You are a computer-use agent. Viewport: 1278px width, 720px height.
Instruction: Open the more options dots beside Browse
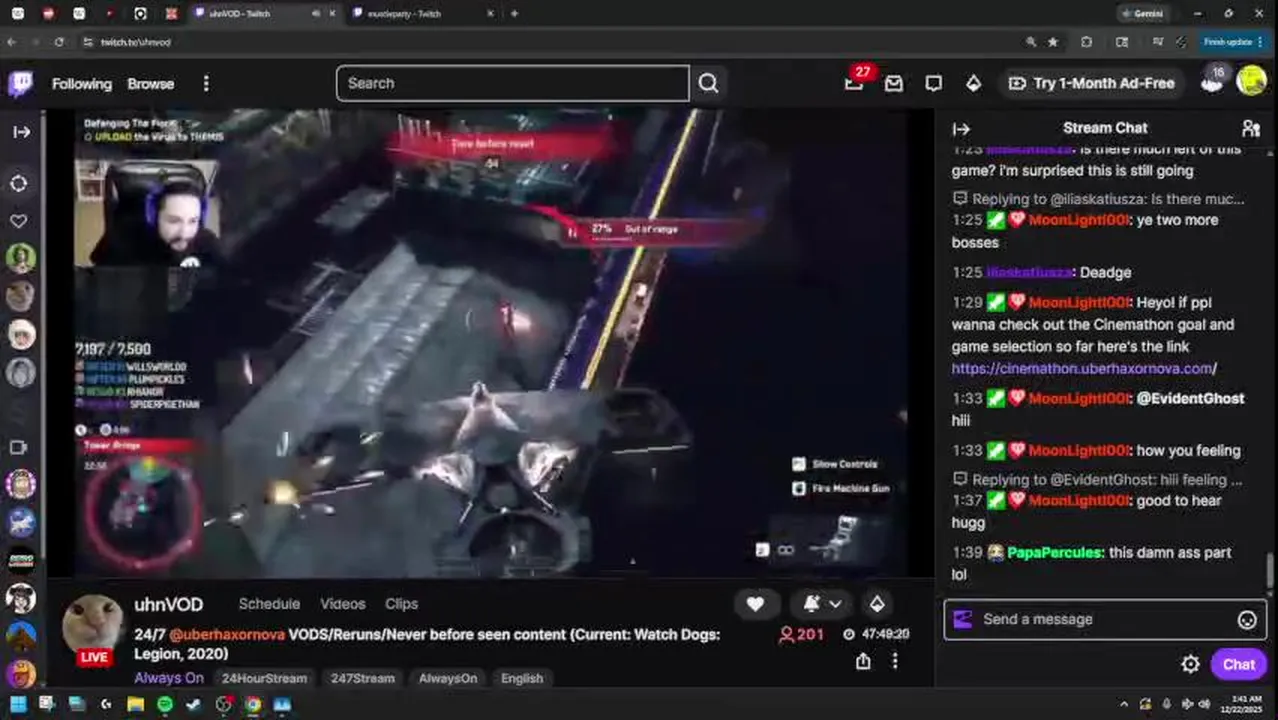coord(206,84)
